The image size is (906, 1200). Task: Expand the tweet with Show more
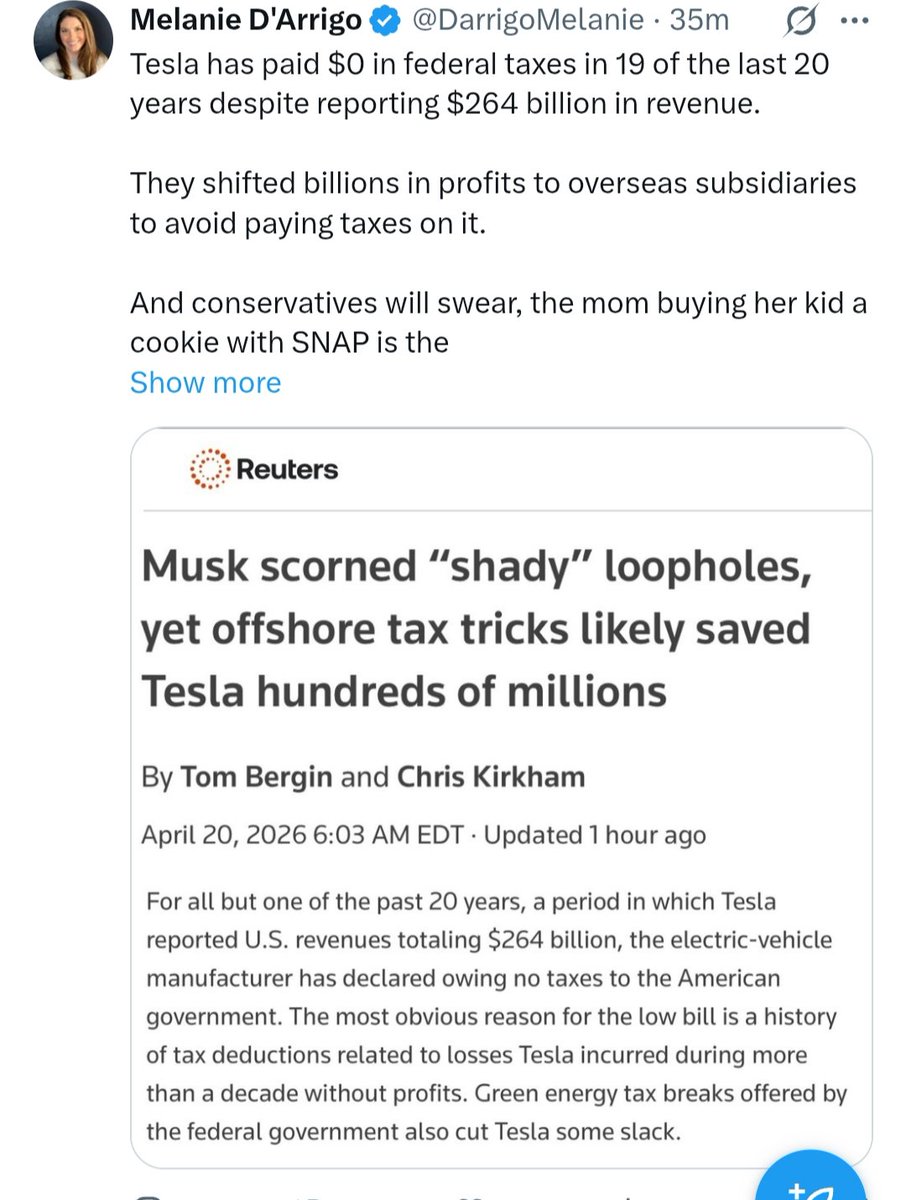[x=205, y=383]
